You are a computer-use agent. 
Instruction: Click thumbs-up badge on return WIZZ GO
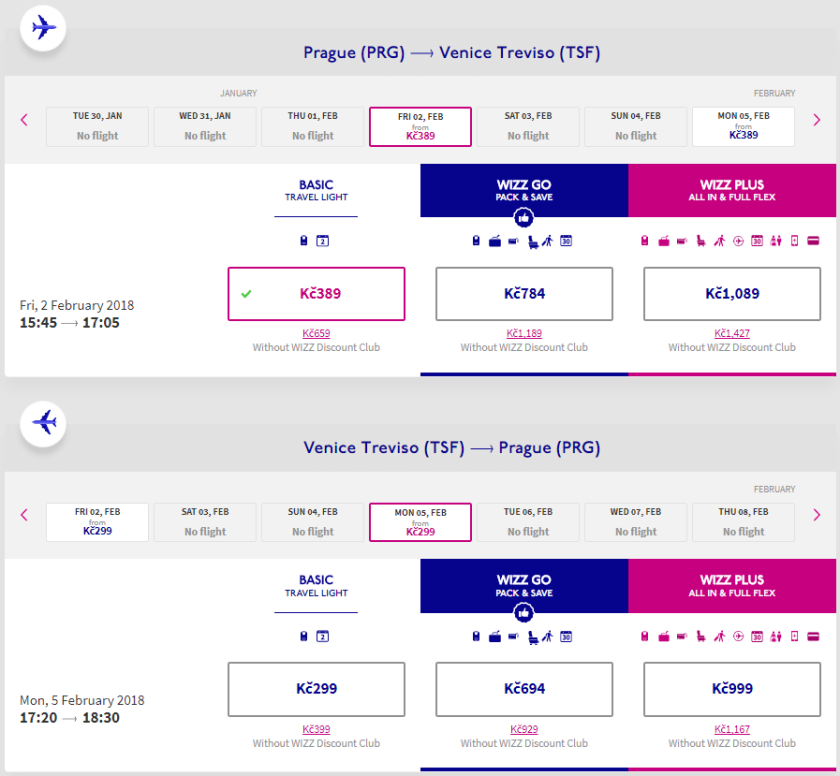tap(523, 612)
